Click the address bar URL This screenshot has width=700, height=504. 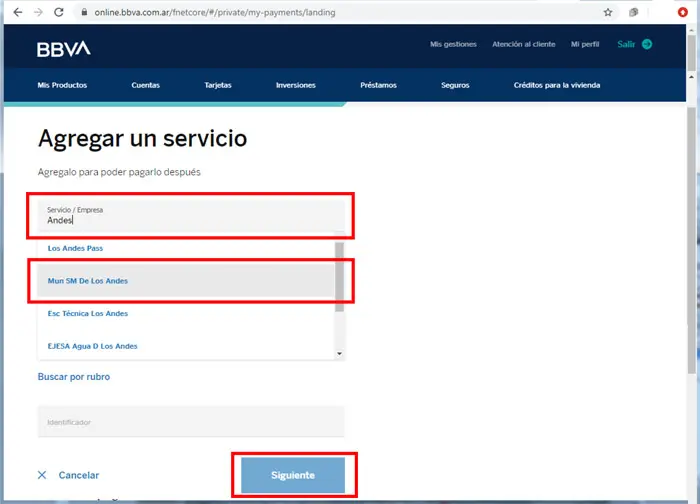(215, 12)
